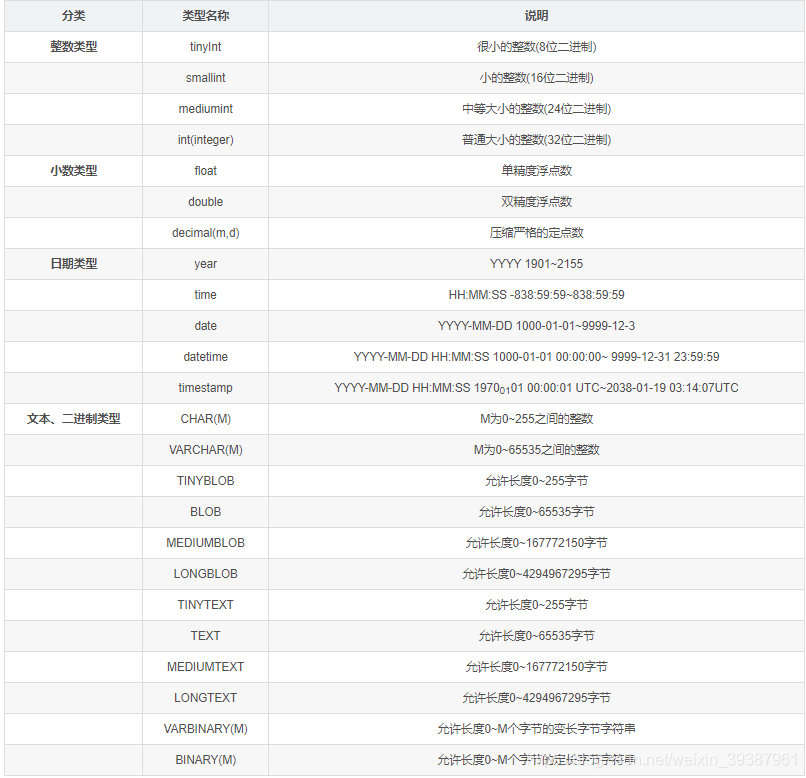Viewport: 806px width, 778px height.
Task: Click the smallint type name
Action: coord(206,78)
